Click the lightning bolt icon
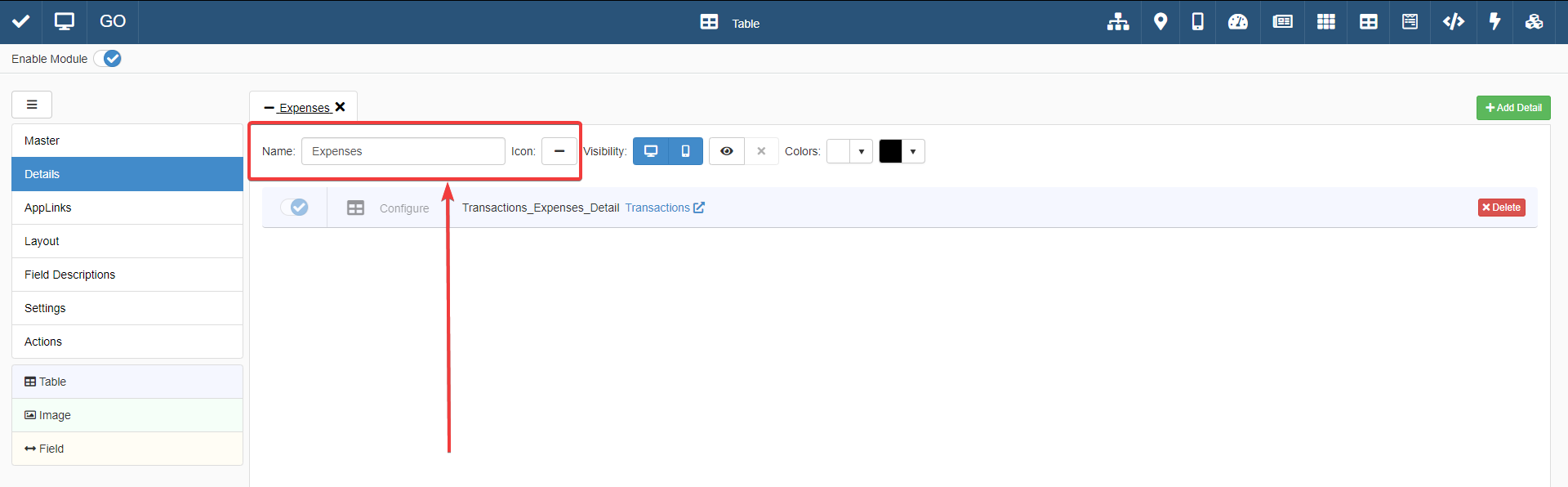The image size is (1568, 487). [1494, 22]
